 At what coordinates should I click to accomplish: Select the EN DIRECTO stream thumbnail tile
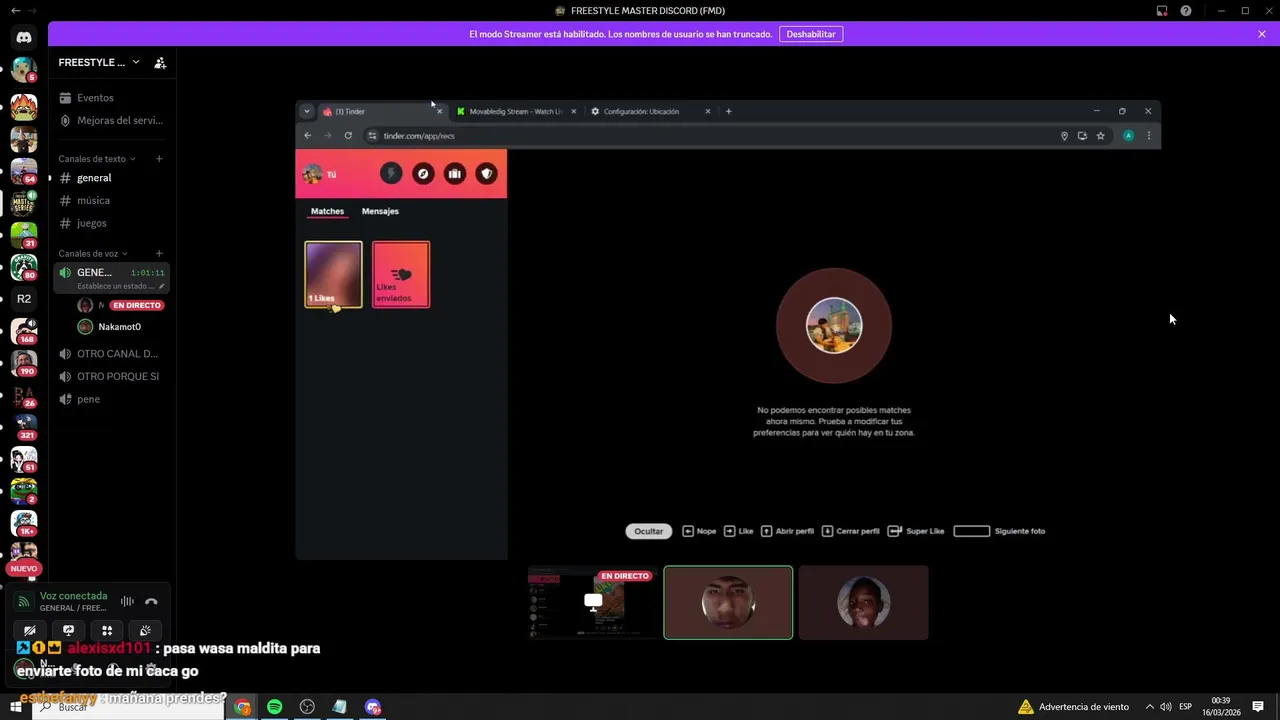[x=592, y=603]
